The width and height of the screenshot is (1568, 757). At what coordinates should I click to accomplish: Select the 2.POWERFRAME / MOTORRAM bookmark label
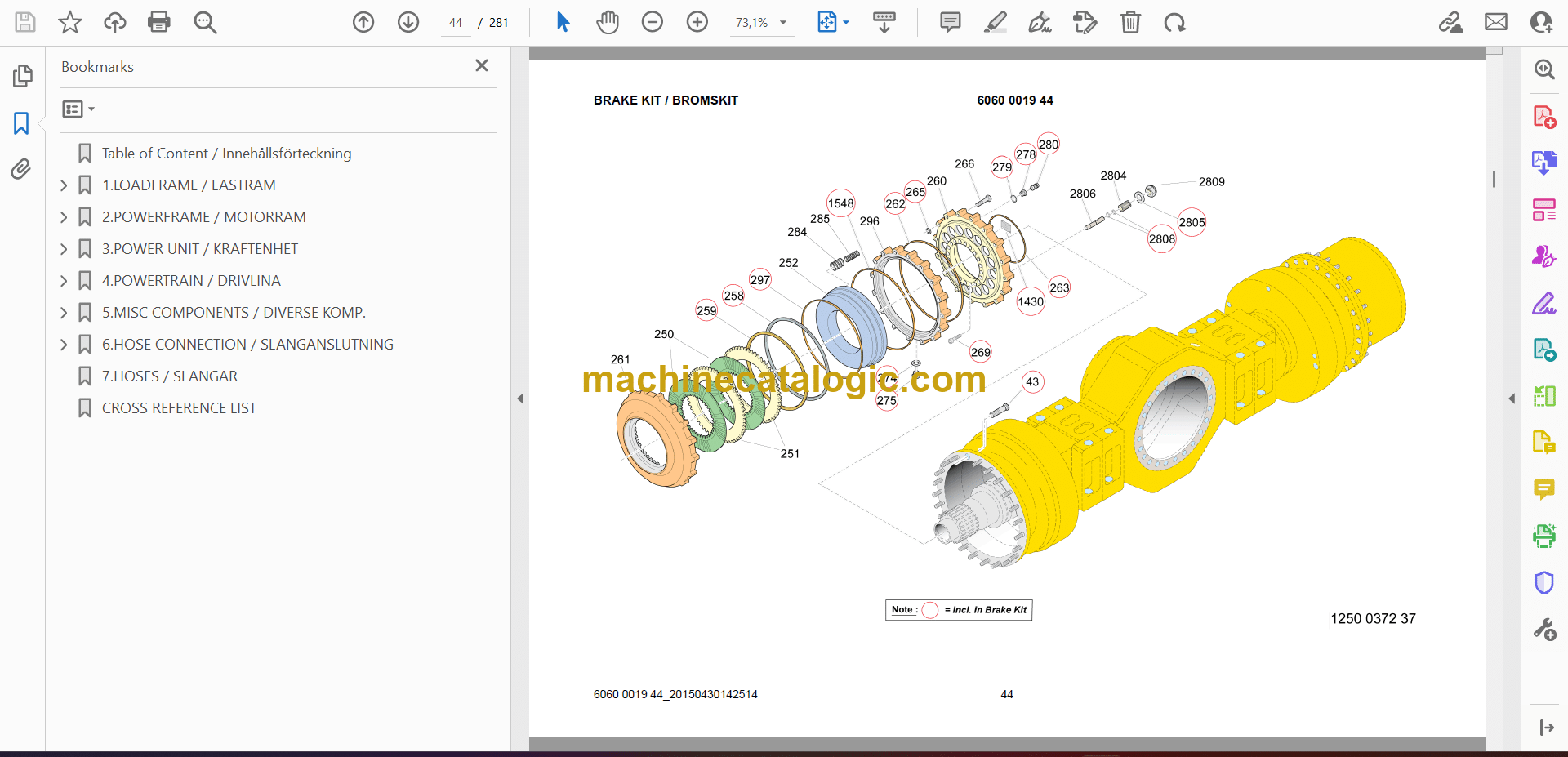[203, 217]
